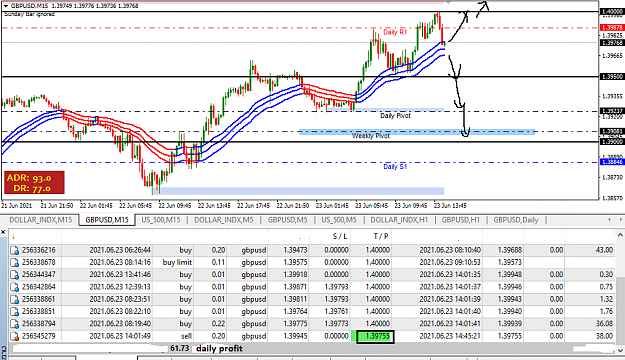Click the 61.73 daily profit total
The image size is (625, 360).
point(179,348)
